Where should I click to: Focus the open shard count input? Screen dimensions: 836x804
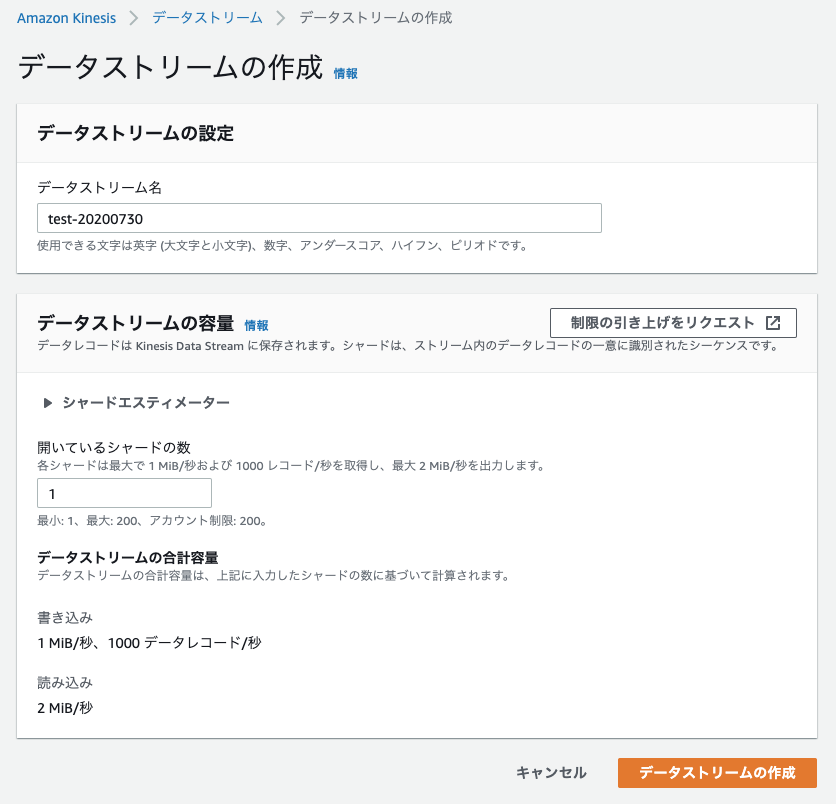point(124,493)
